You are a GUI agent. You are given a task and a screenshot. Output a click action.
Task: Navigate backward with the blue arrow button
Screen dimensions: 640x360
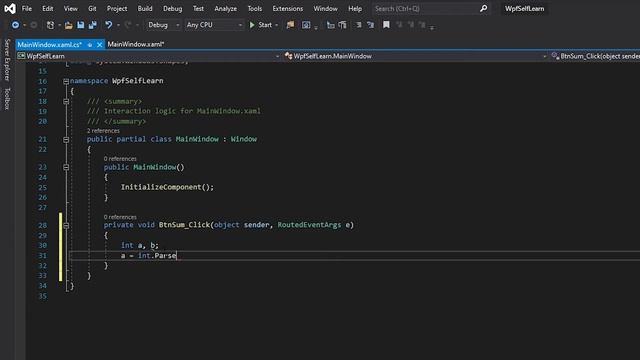click(15, 25)
